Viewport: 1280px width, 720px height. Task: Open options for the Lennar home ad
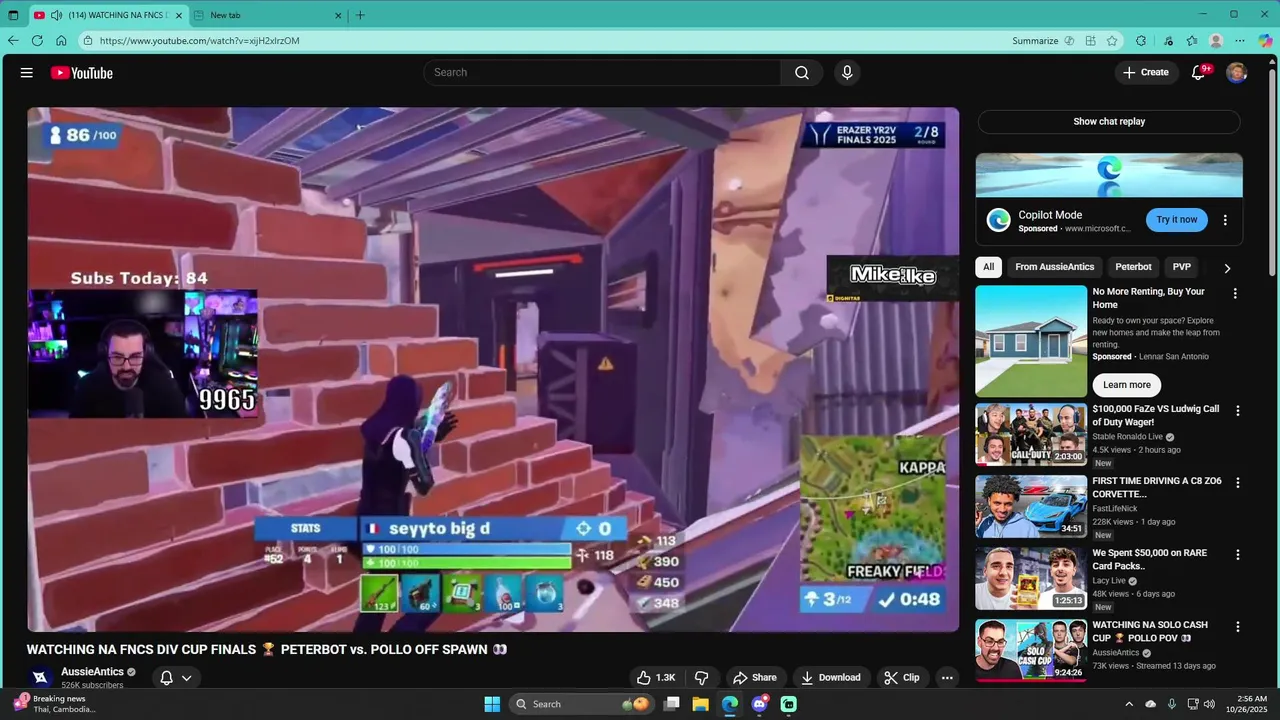pos(1235,293)
